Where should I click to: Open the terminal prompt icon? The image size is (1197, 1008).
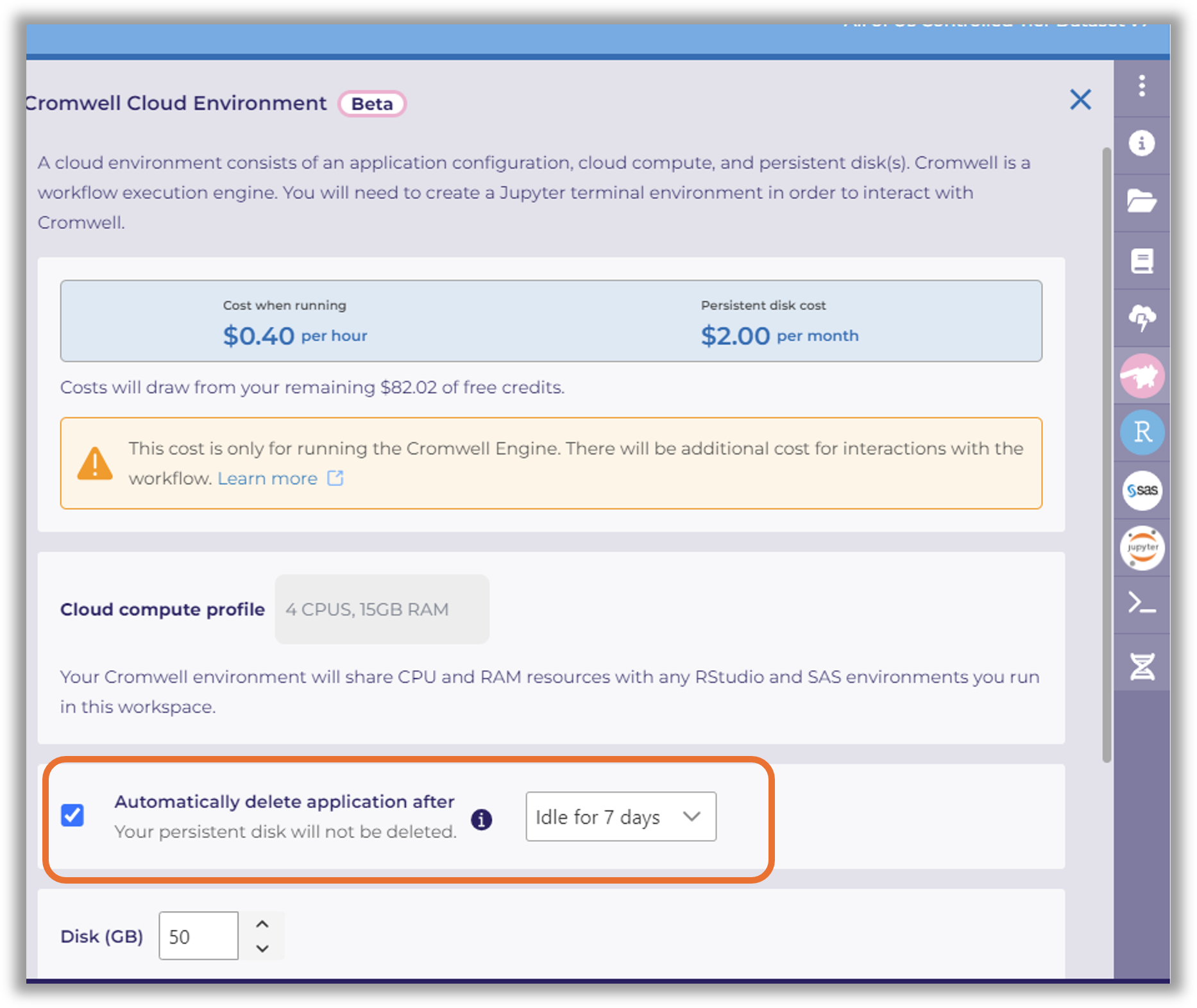click(1142, 604)
